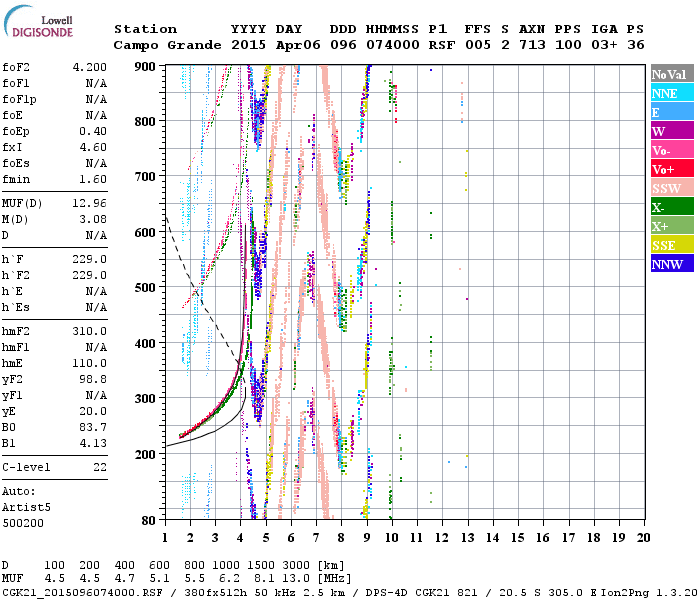700x600 pixels.
Task: Click the day-of-year value 096
Action: pyautogui.click(x=343, y=45)
